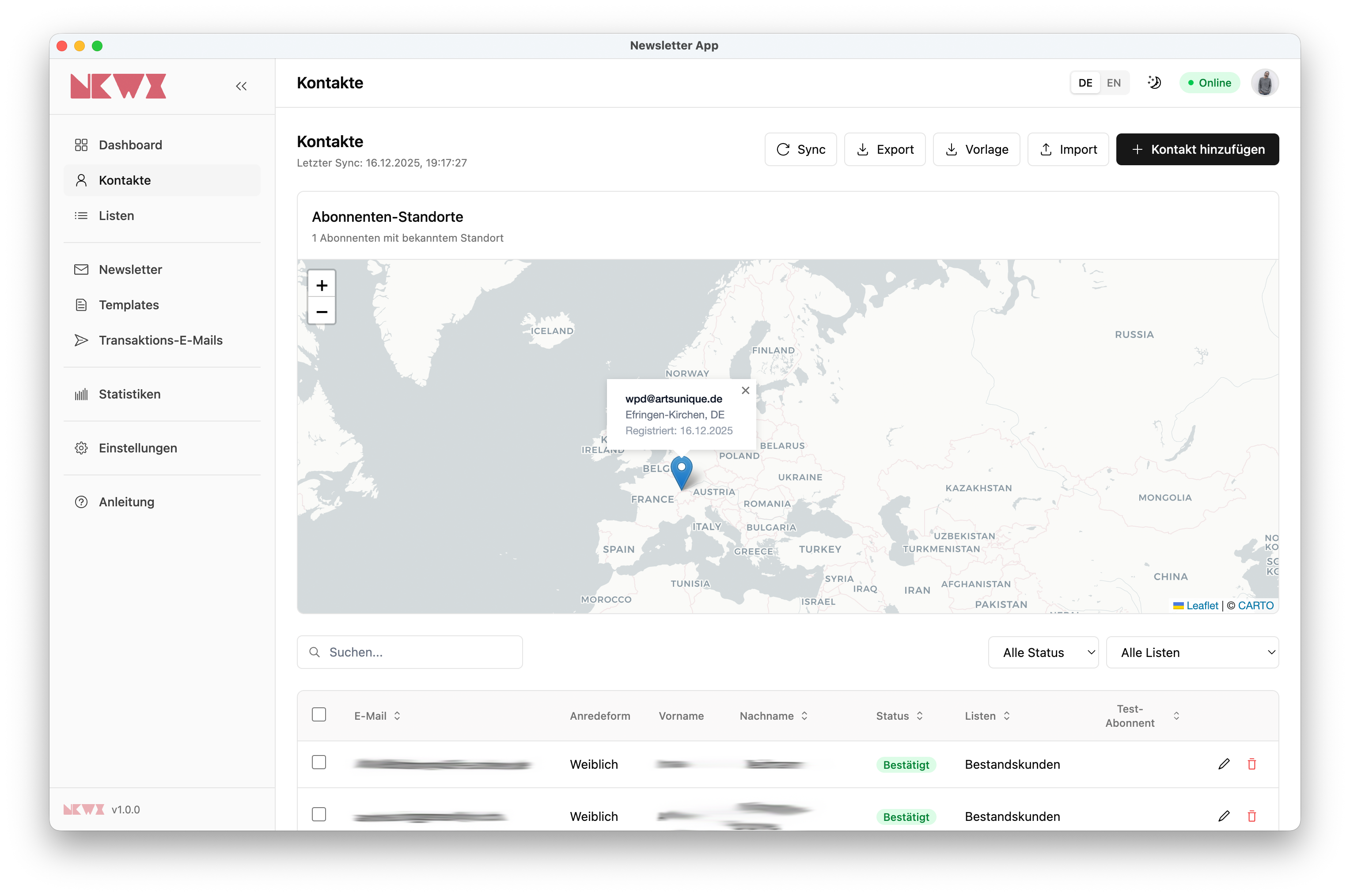
Task: Click the user avatar in header
Action: (x=1264, y=83)
